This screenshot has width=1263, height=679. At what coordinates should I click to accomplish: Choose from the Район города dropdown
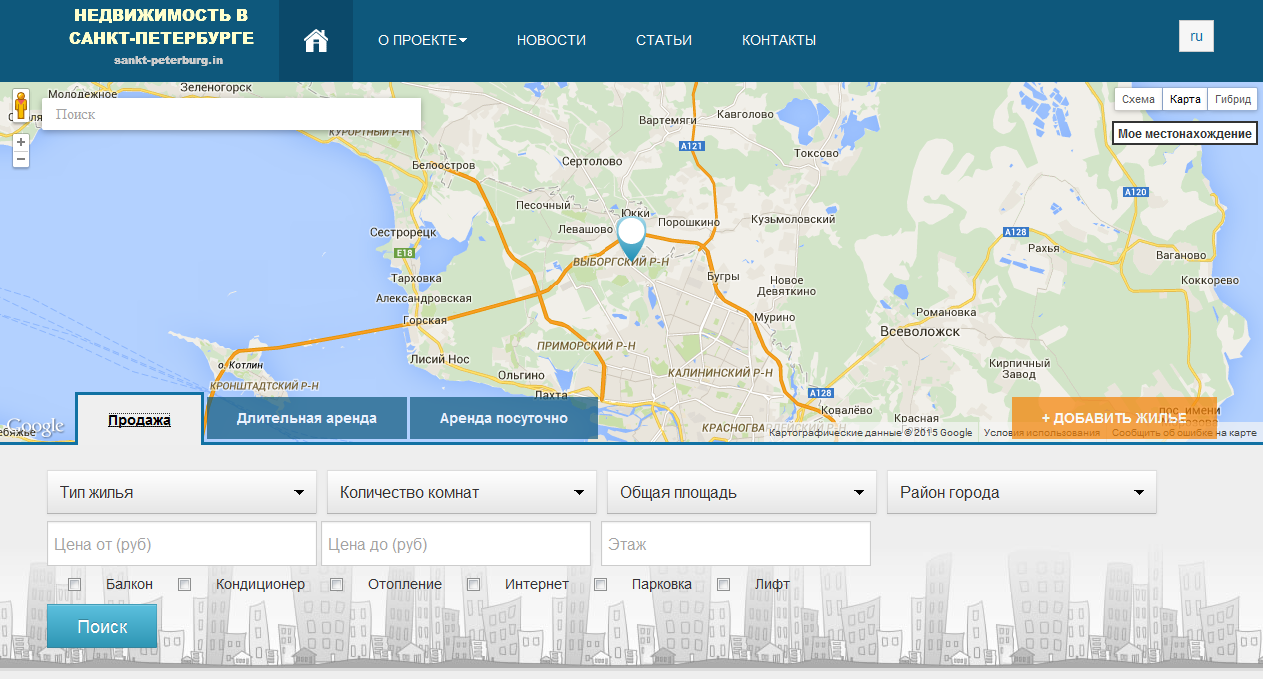pos(1022,492)
